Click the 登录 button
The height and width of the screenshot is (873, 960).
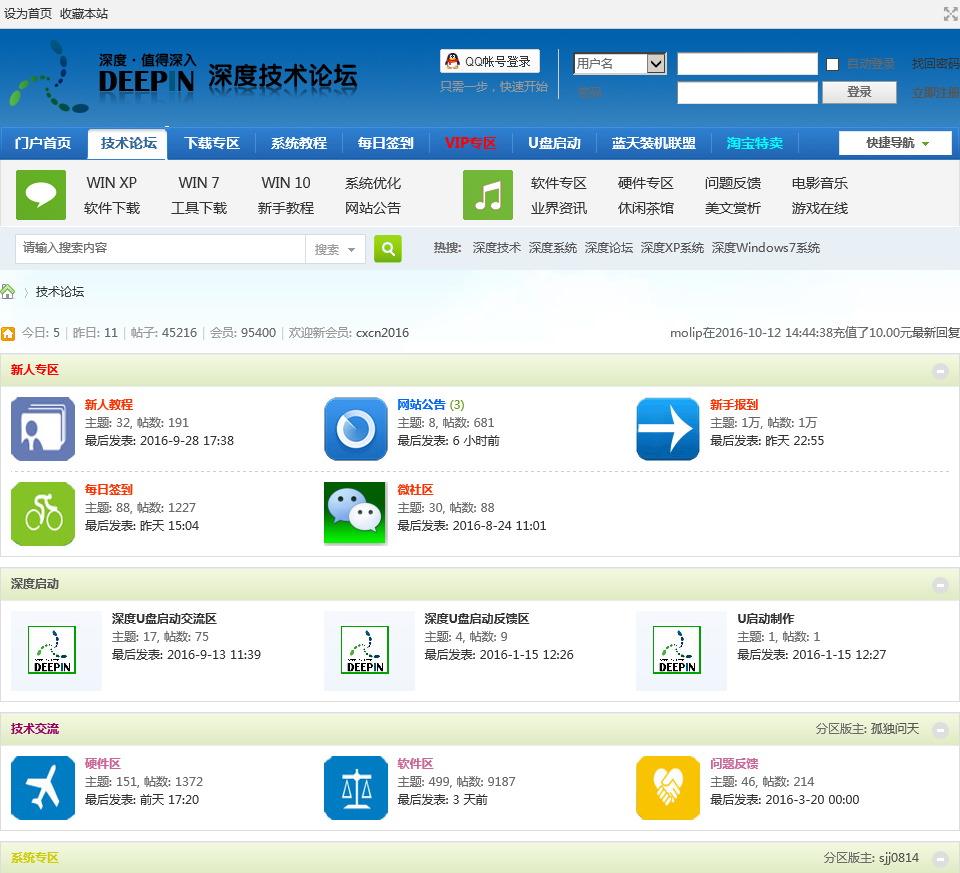coord(859,92)
